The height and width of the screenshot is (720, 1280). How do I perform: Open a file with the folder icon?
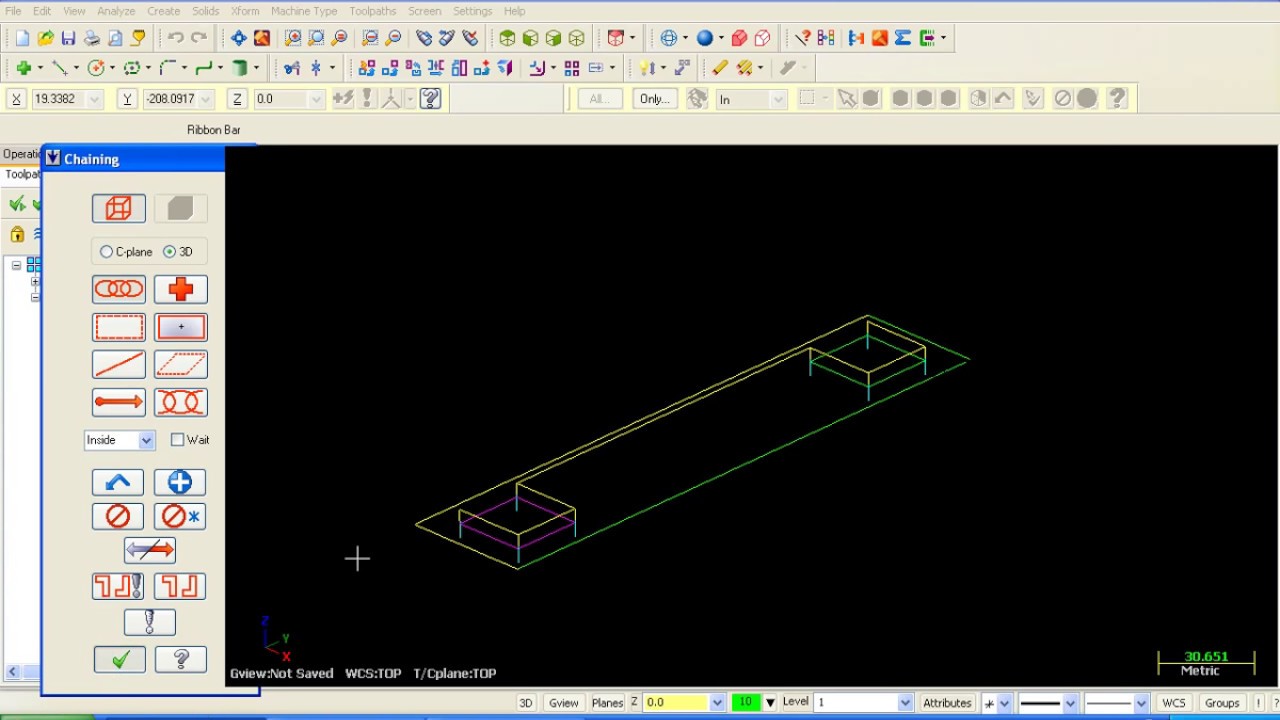pyautogui.click(x=45, y=38)
